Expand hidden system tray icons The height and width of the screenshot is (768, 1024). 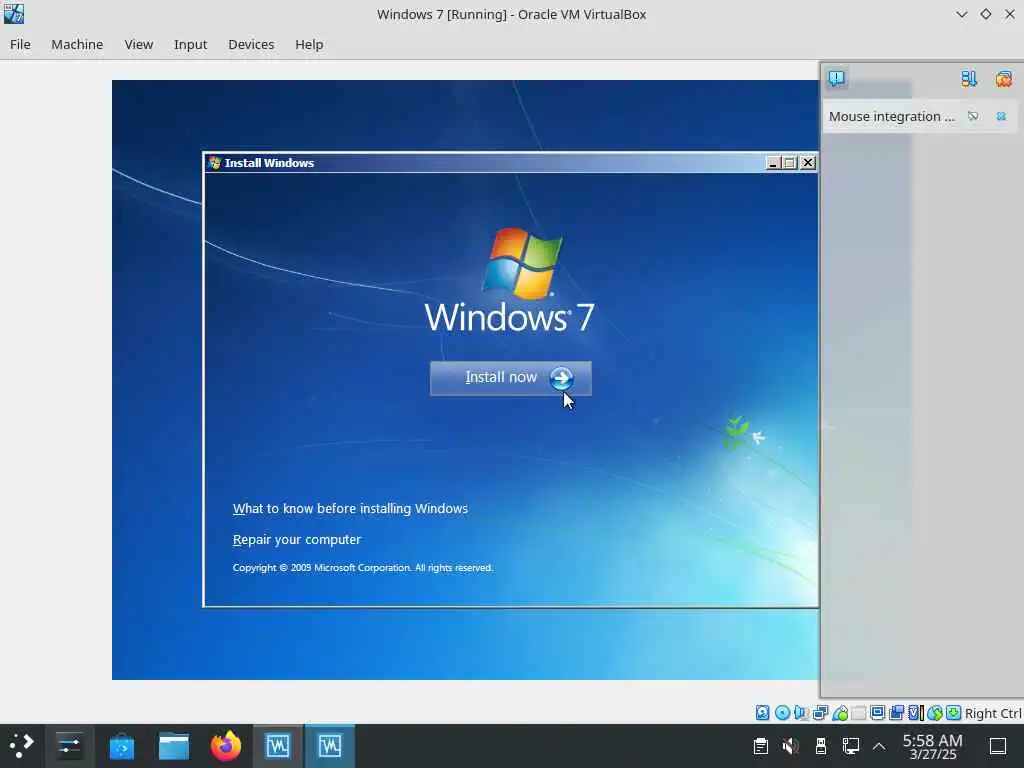(x=879, y=746)
